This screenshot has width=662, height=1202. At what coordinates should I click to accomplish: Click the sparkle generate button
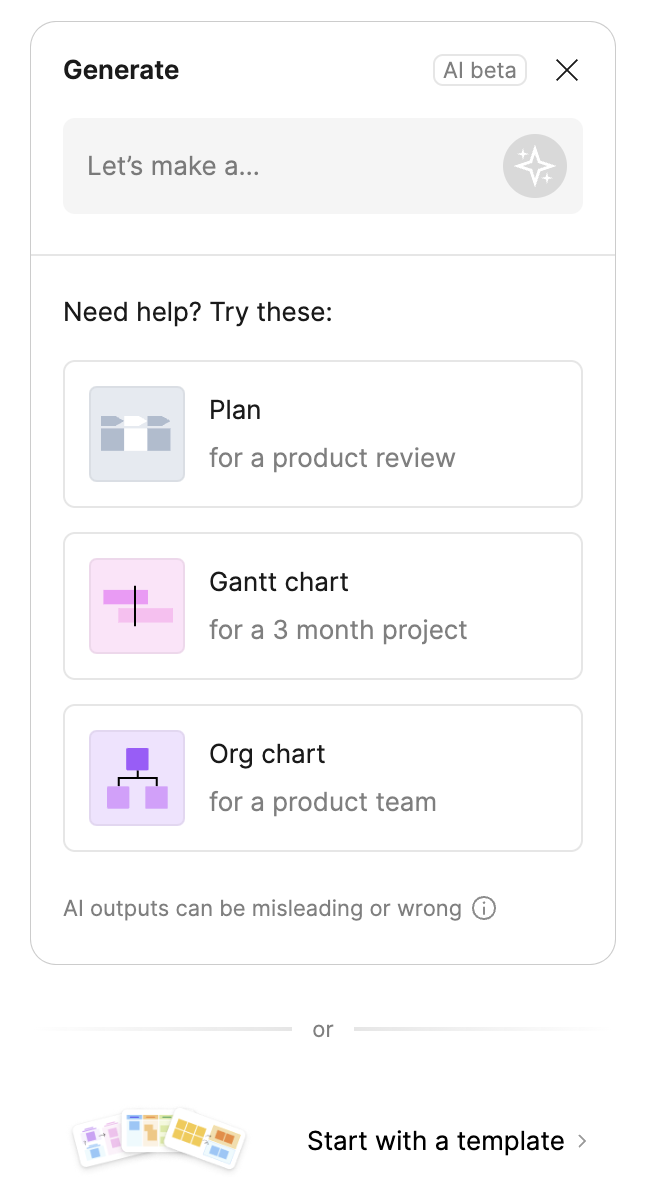click(x=534, y=166)
